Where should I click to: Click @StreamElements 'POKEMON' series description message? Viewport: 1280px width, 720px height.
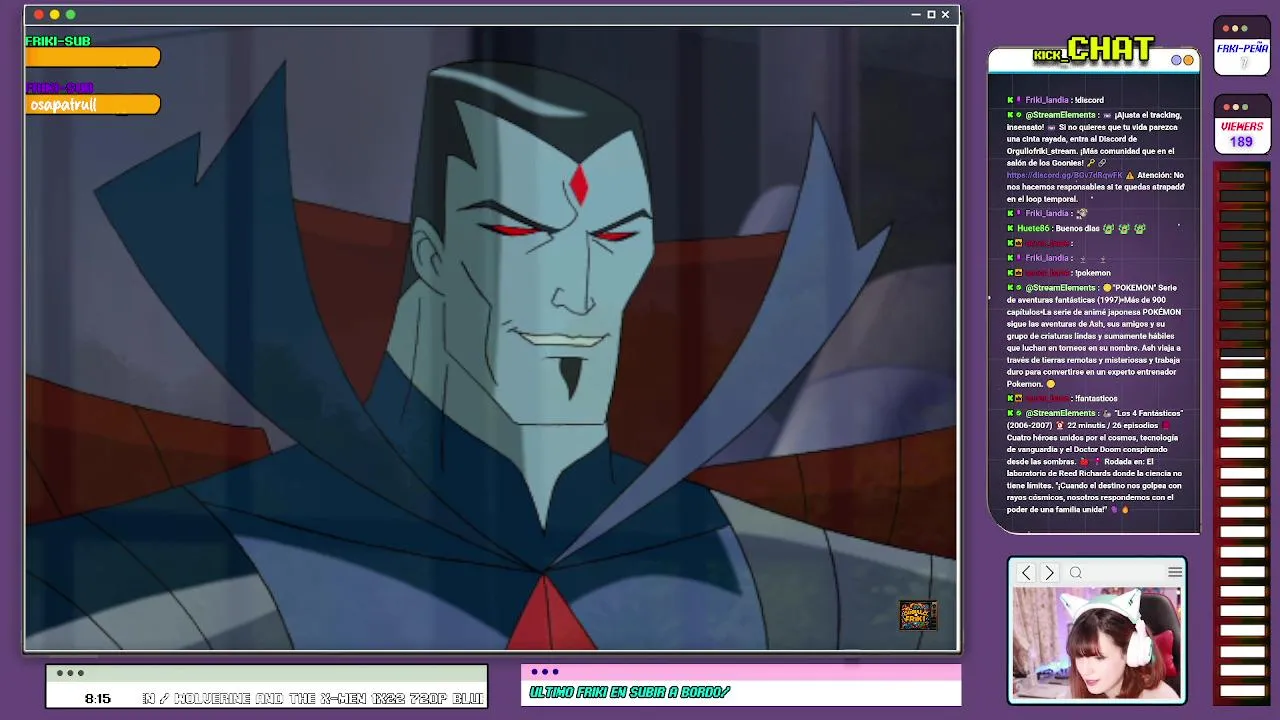[1095, 336]
